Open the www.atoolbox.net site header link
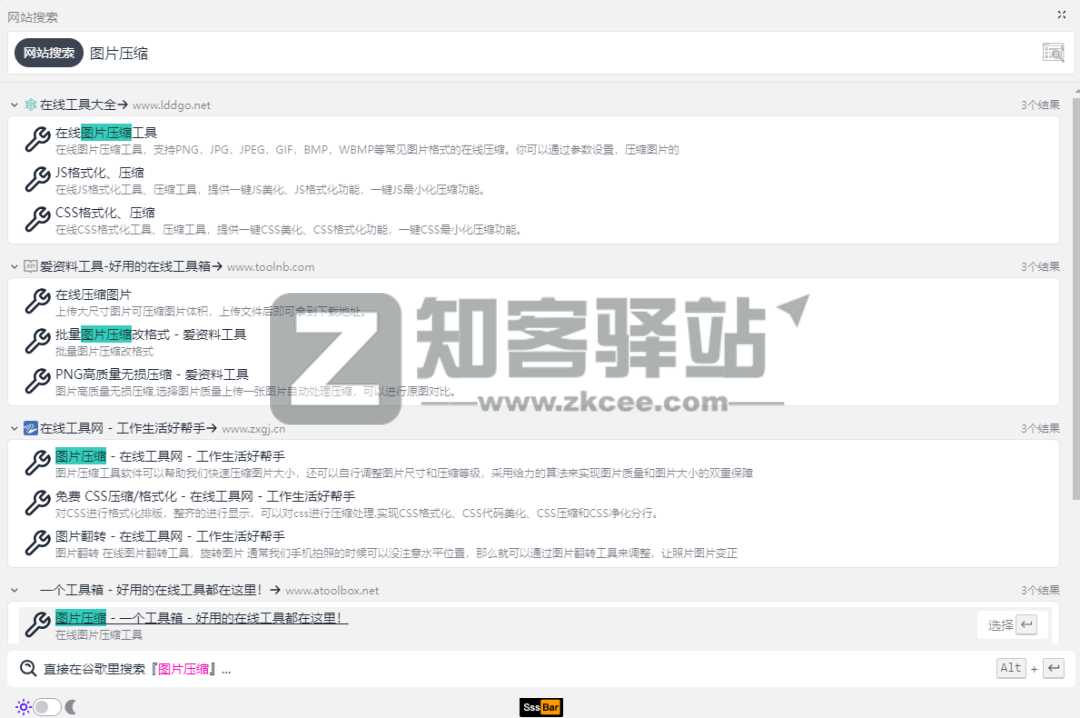 coord(332,590)
